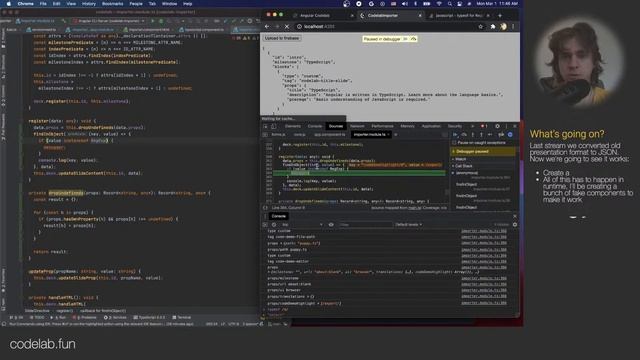Click Upload to firebase button
640x360 pixels.
(x=282, y=38)
